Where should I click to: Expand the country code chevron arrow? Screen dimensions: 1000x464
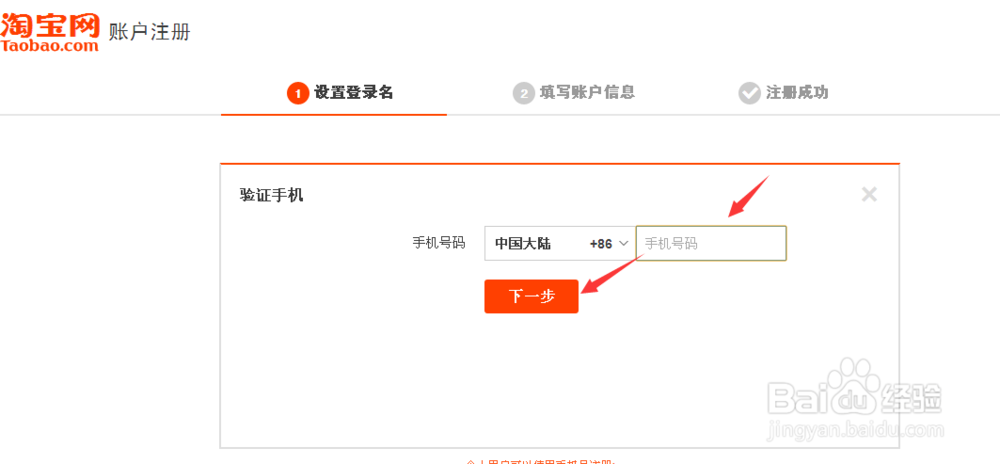(624, 243)
